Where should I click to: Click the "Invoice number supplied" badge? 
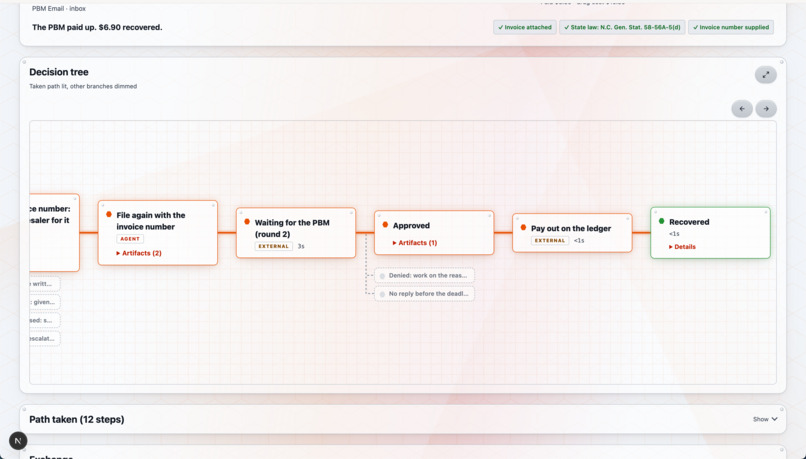(731, 27)
